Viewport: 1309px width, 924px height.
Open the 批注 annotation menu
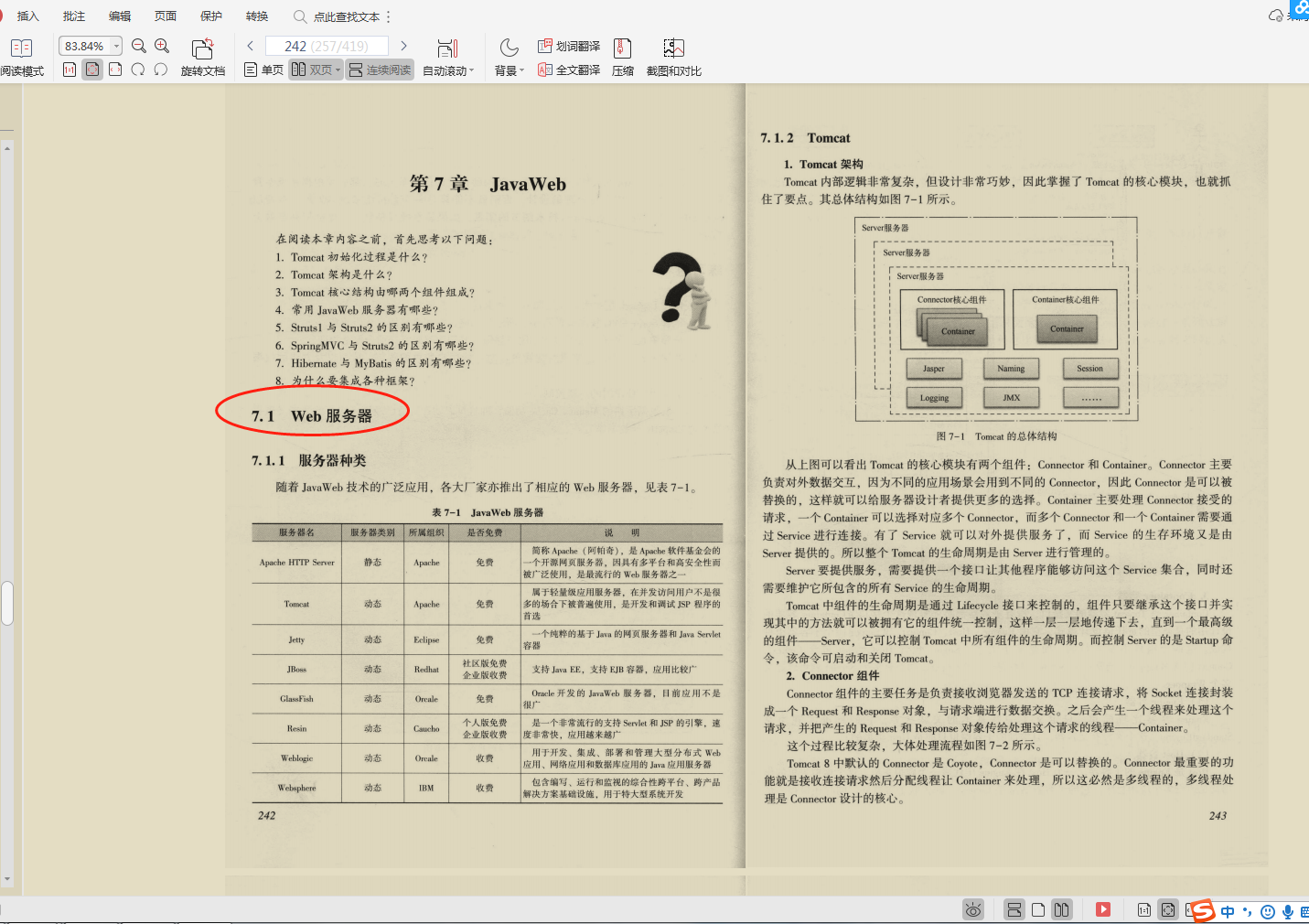(73, 16)
